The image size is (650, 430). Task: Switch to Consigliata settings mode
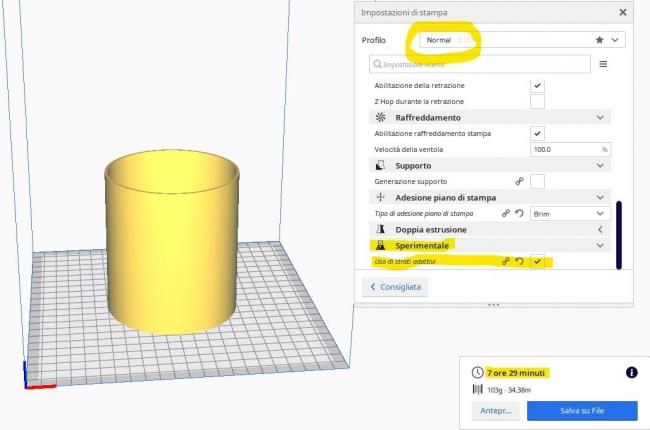click(396, 287)
